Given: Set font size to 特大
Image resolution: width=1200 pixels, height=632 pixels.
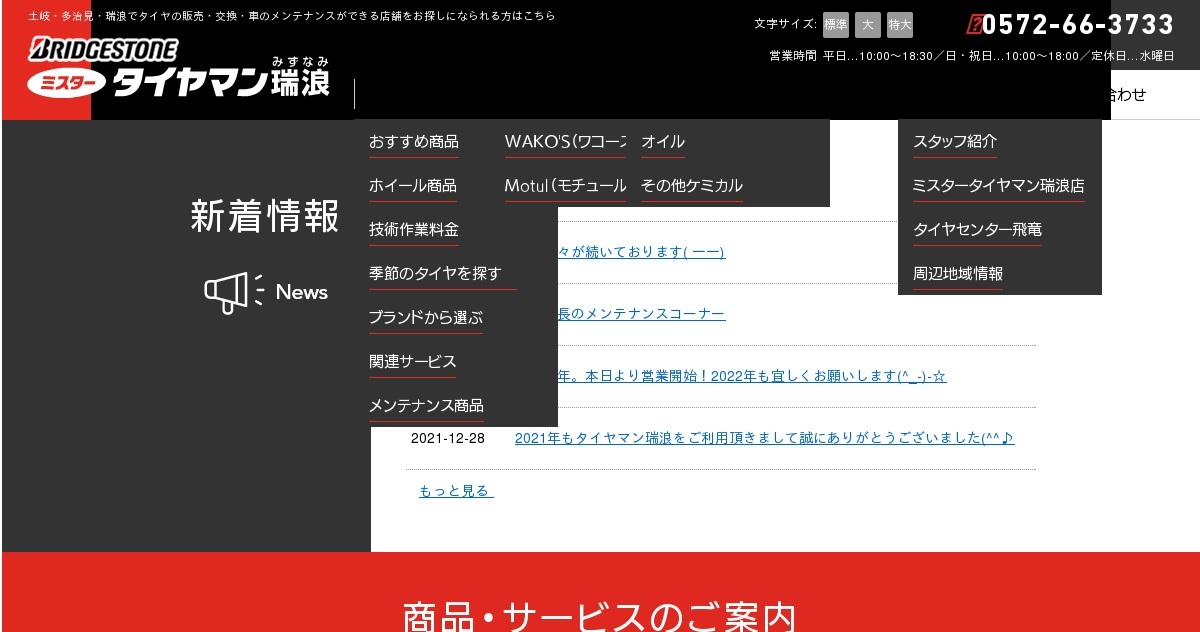Looking at the screenshot, I should (x=900, y=25).
